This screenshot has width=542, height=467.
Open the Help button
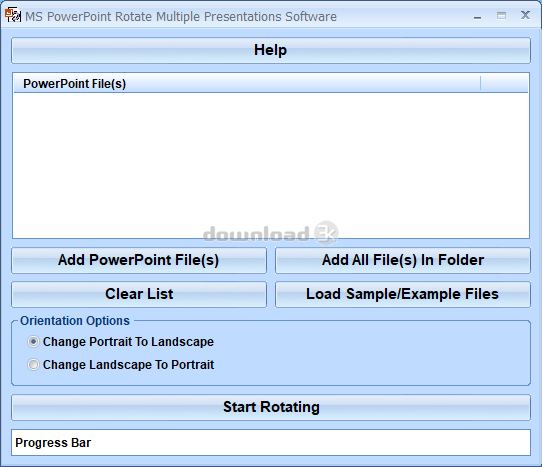coord(271,50)
